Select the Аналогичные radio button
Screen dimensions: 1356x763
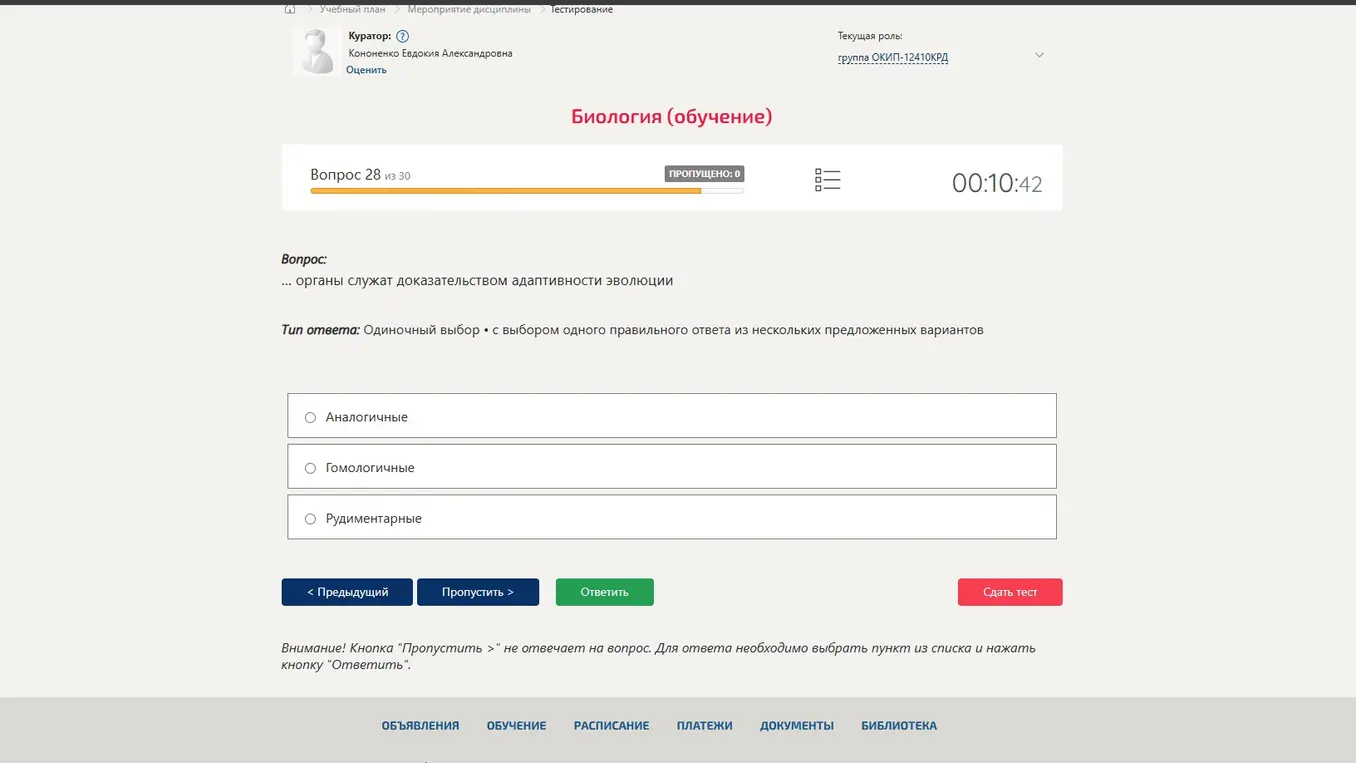tap(310, 417)
